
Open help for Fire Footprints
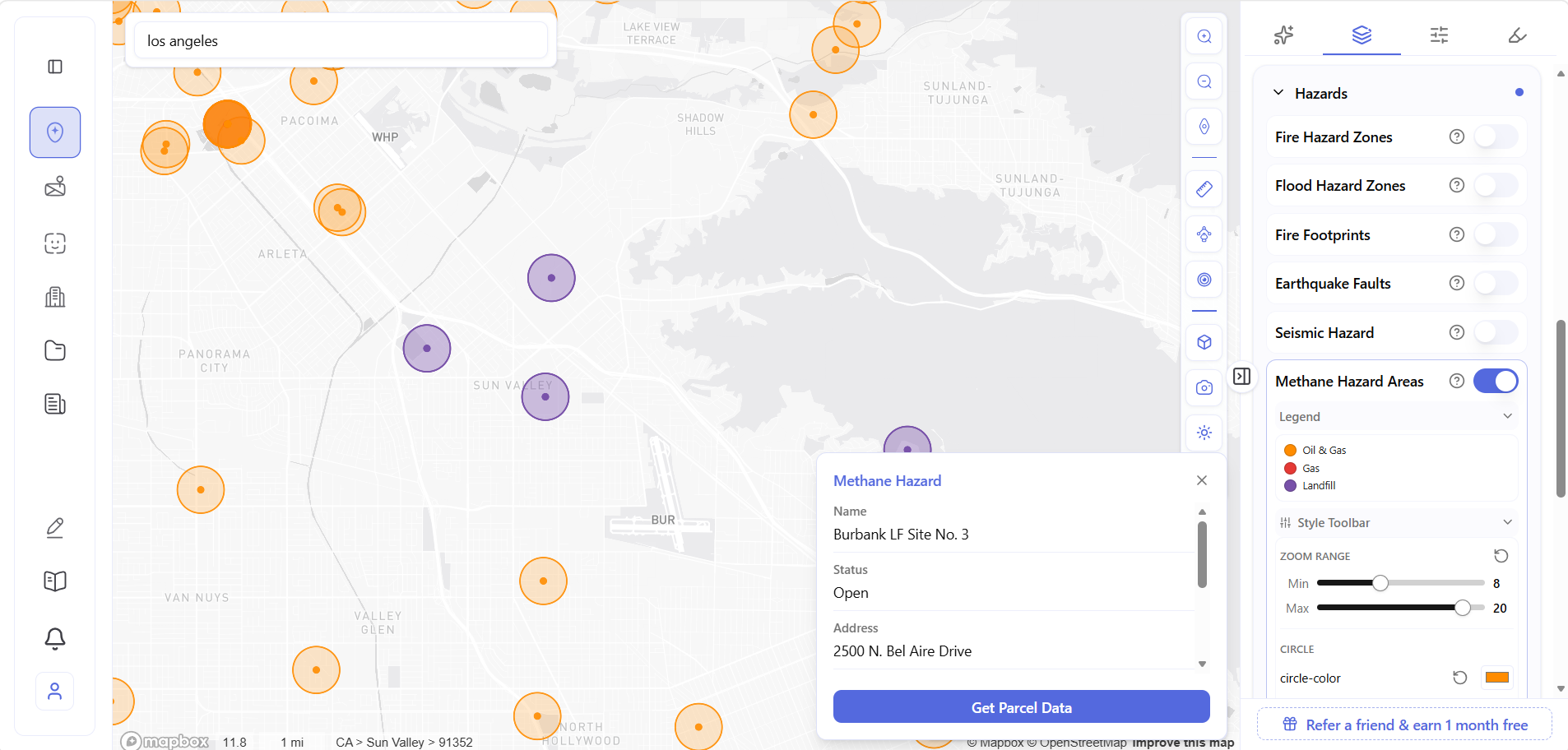1457,234
